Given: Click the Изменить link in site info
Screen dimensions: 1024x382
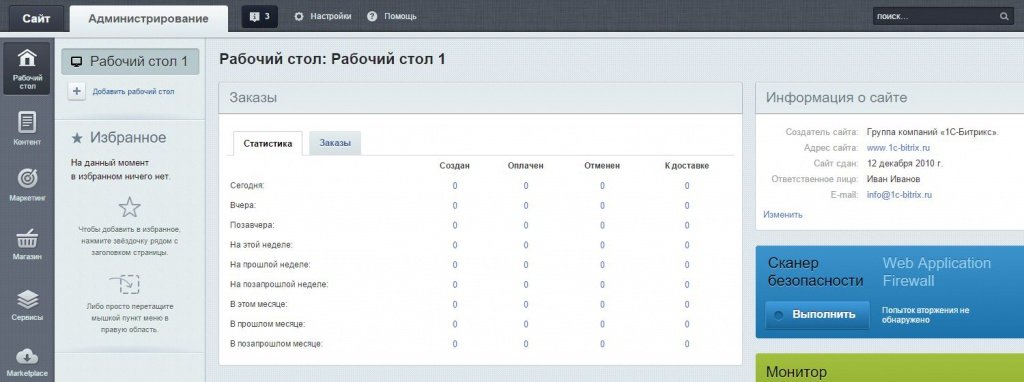Looking at the screenshot, I should pyautogui.click(x=782, y=214).
